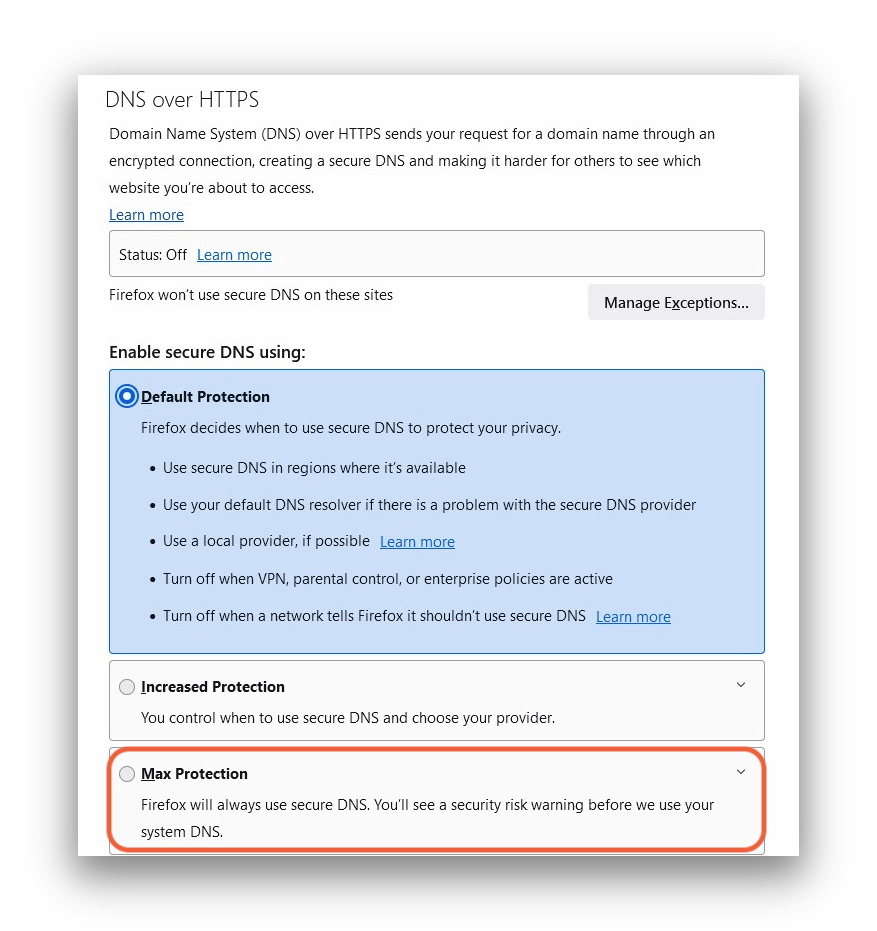Screen dimensions: 877x931
Task: Click the Increased Protection heading text
Action: [x=212, y=687]
